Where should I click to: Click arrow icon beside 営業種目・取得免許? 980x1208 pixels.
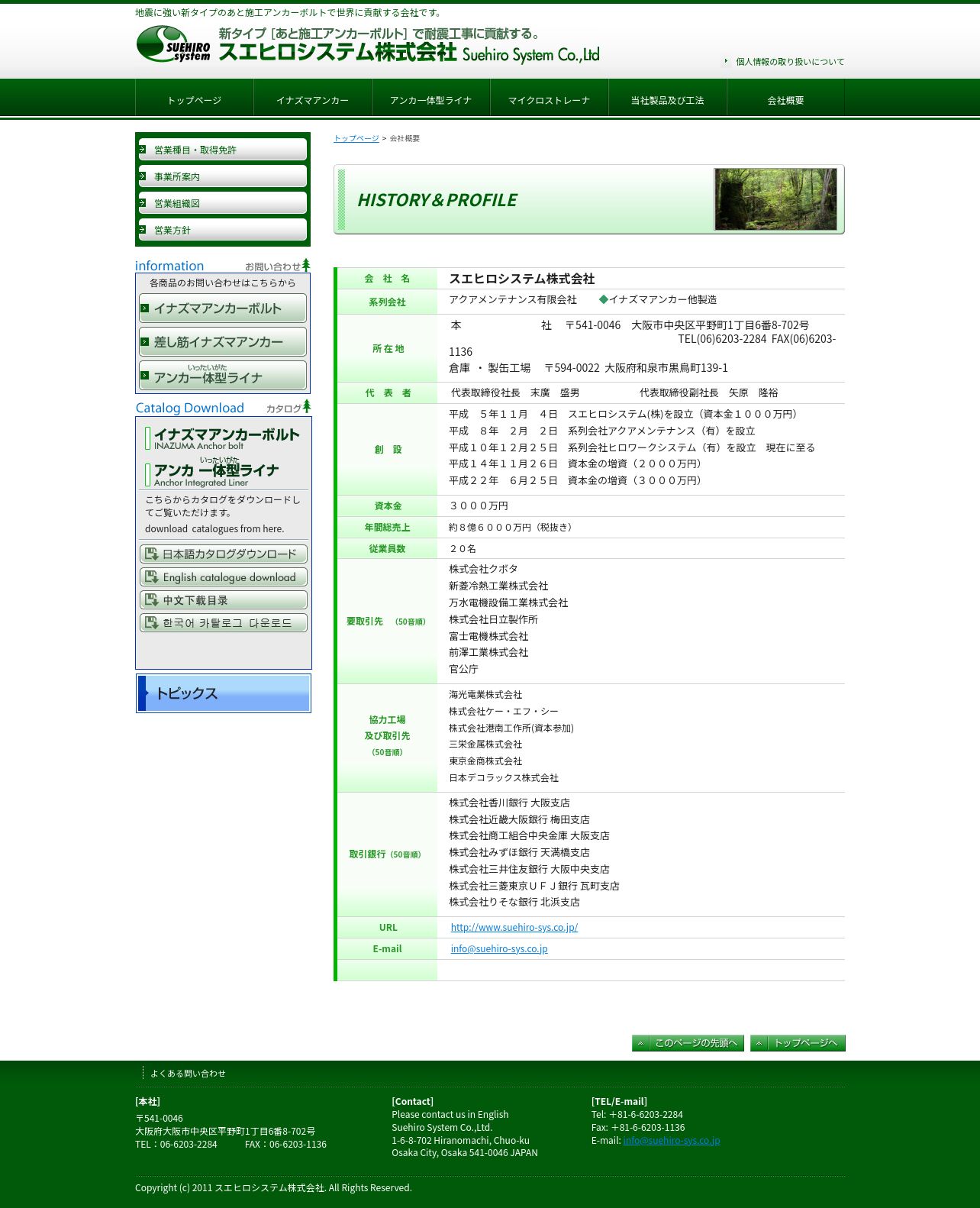click(x=143, y=149)
